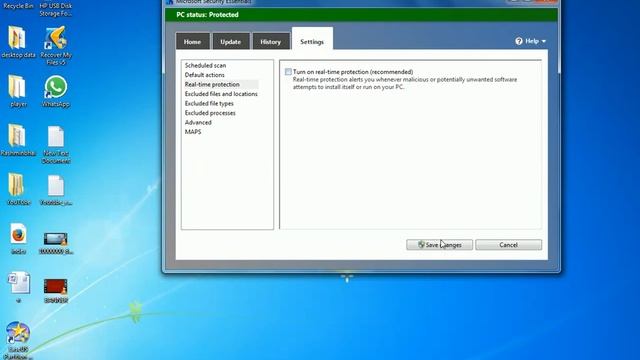Expand the Help dropdown arrow
Image resolution: width=640 pixels, height=360 pixels.
[x=544, y=41]
